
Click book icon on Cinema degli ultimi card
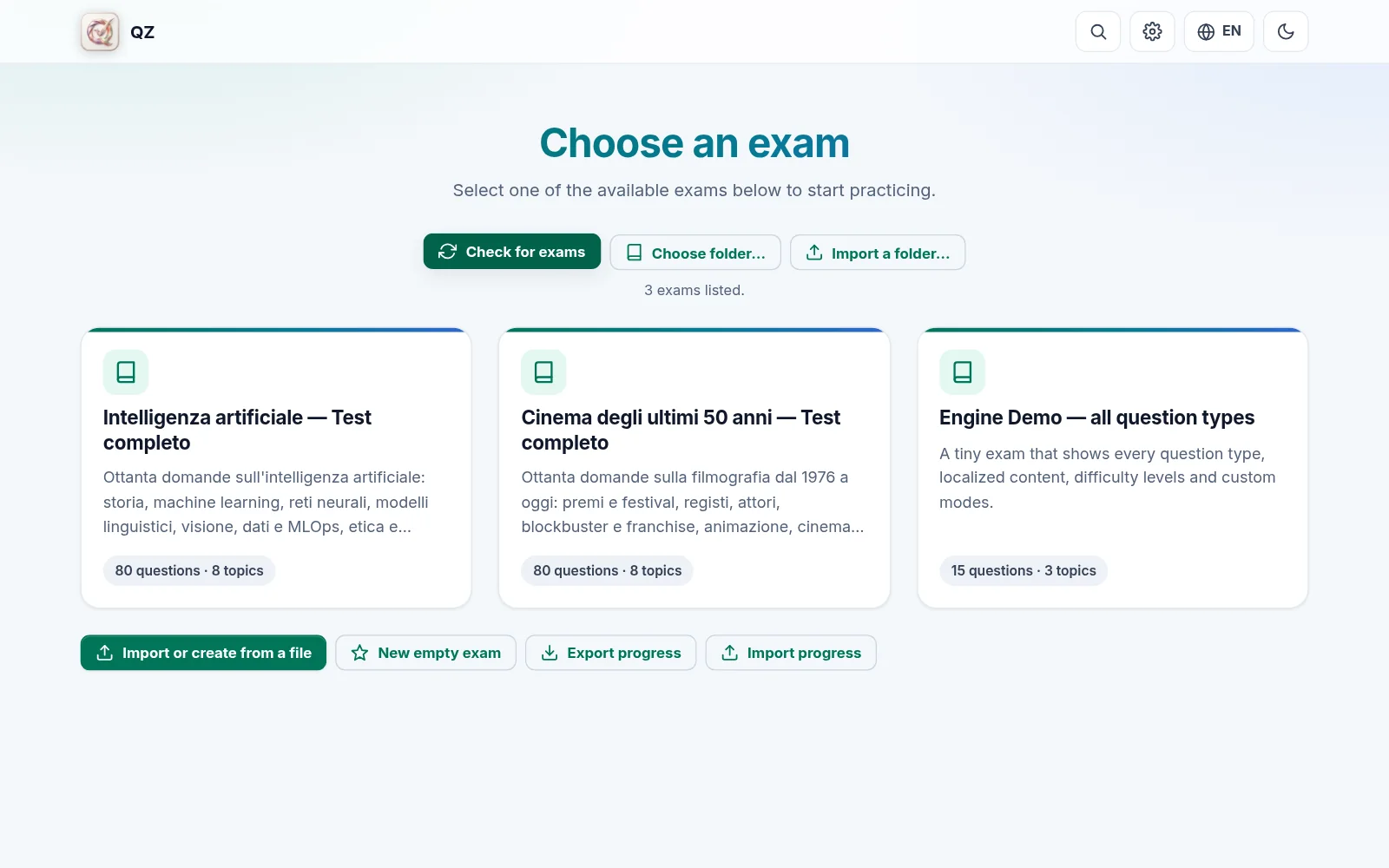tap(543, 372)
